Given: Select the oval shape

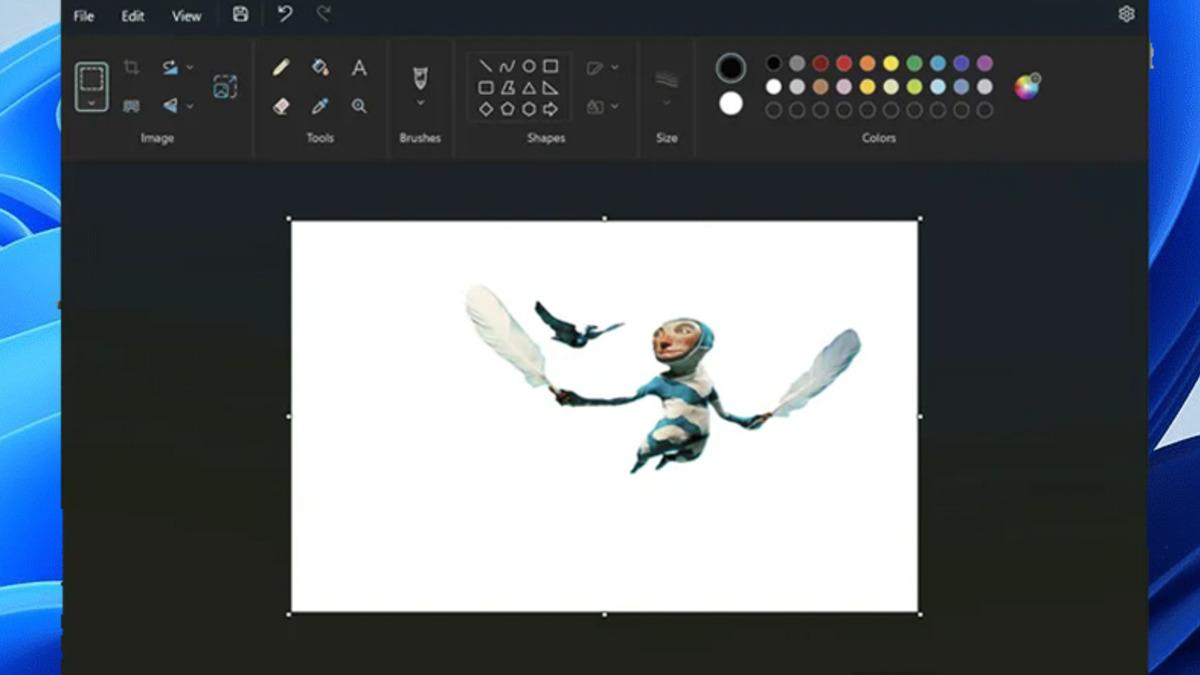Looking at the screenshot, I should (x=530, y=65).
